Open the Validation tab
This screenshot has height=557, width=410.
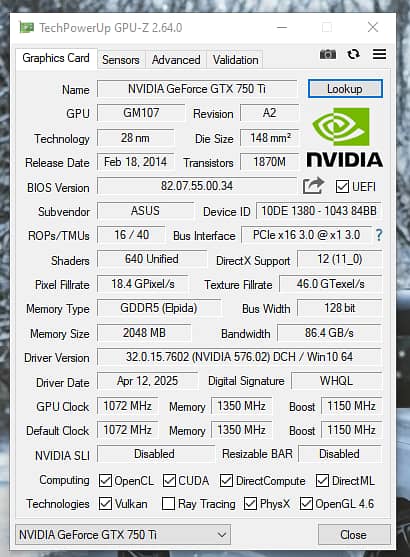236,60
